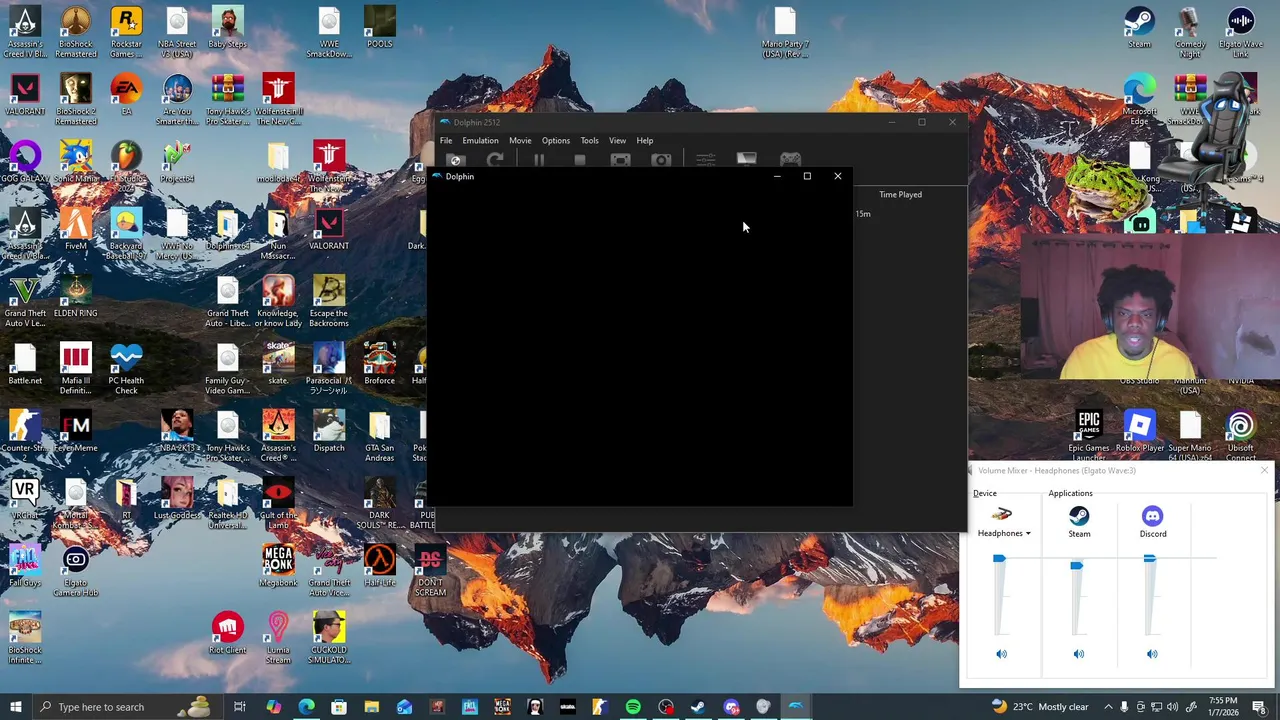This screenshot has width=1280, height=720.
Task: Click the 15m time played entry
Action: [x=863, y=214]
